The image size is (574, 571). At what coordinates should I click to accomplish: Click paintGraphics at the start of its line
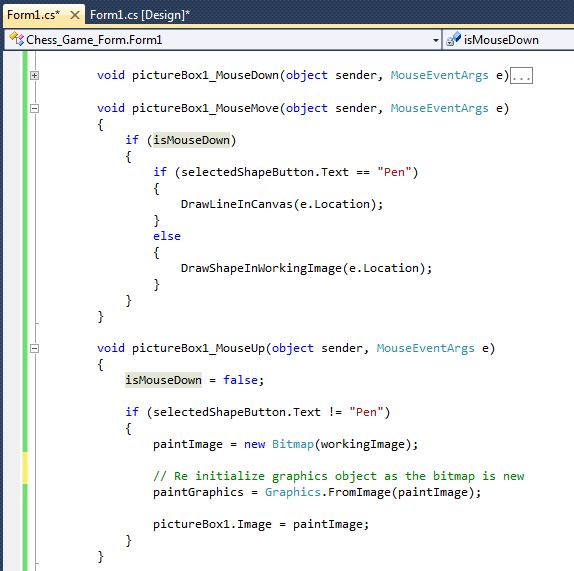coord(198,492)
